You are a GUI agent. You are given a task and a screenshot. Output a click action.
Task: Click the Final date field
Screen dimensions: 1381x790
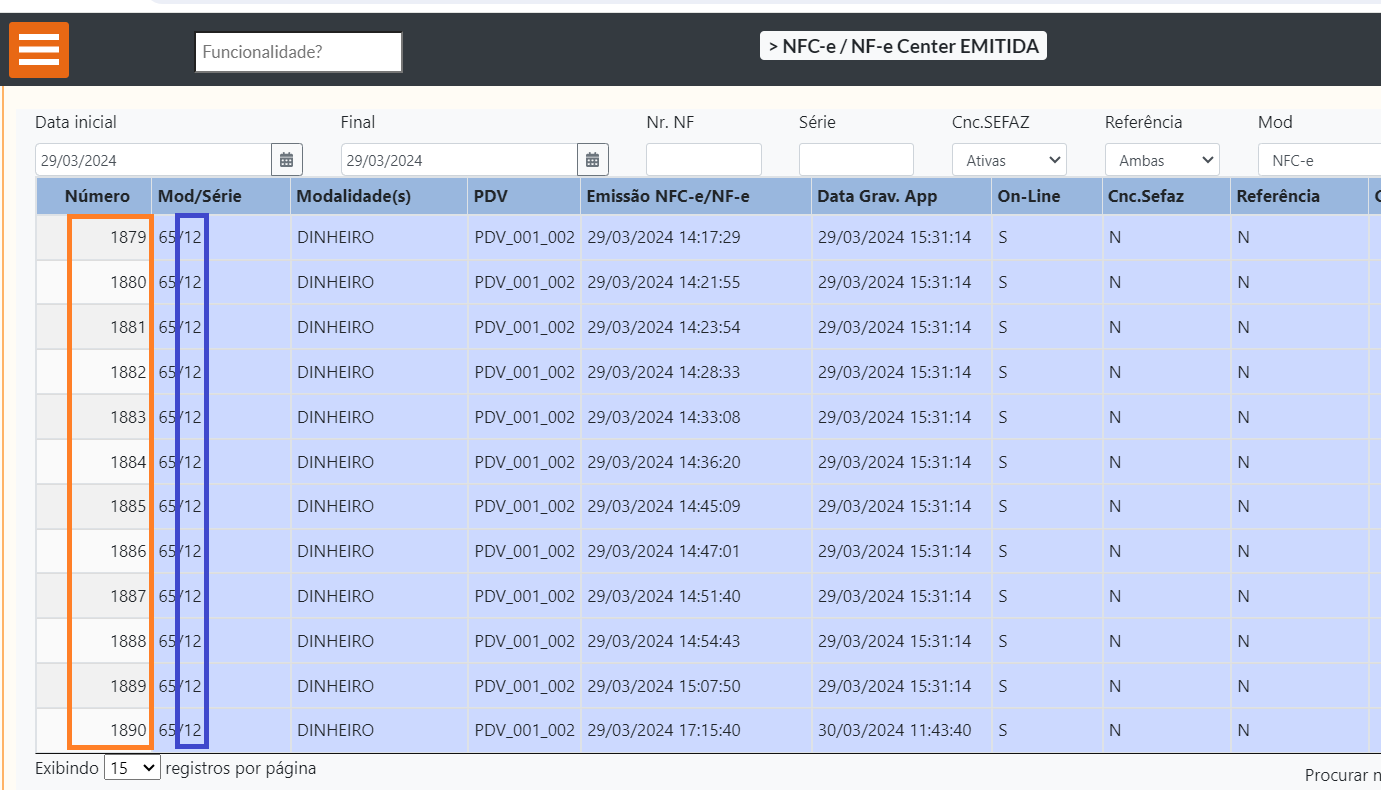pyautogui.click(x=459, y=160)
